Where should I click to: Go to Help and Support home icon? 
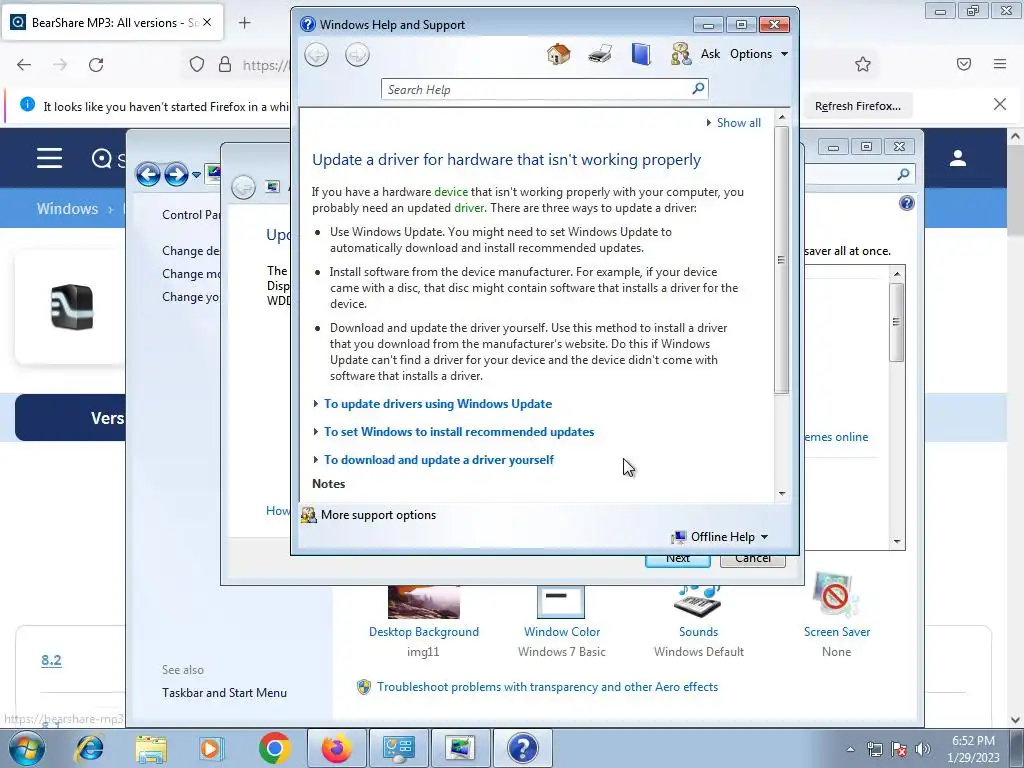coord(558,54)
